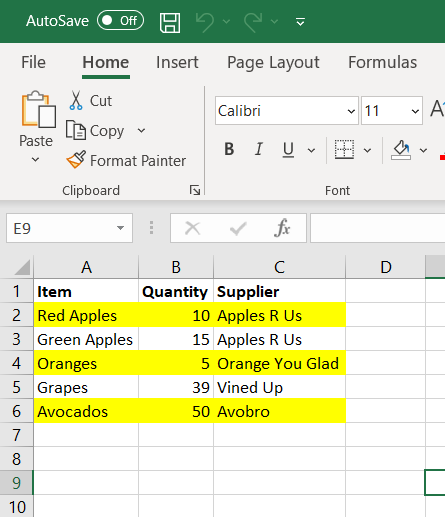Open the File tab

[x=33, y=62]
